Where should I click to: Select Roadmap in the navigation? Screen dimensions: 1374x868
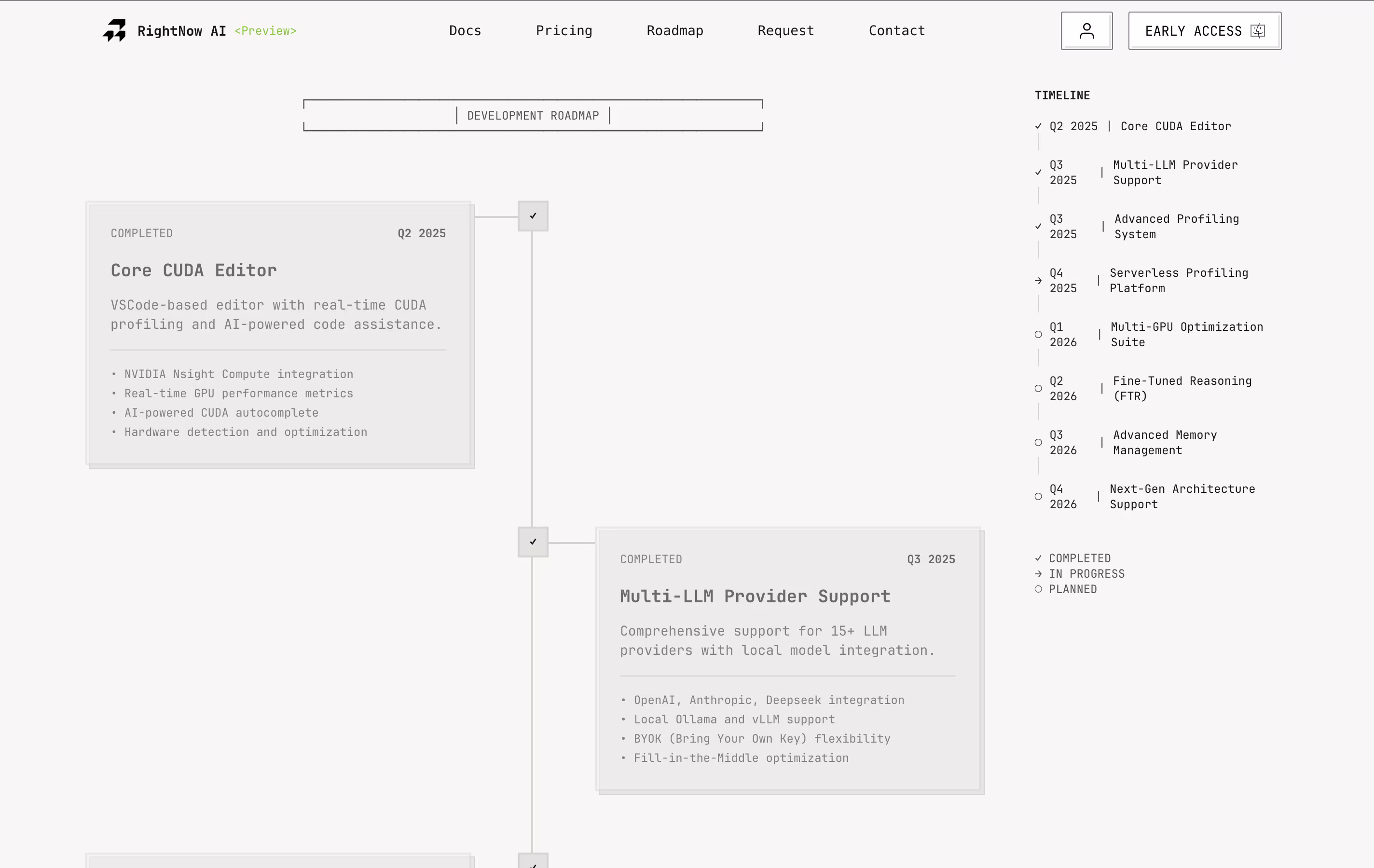(675, 31)
